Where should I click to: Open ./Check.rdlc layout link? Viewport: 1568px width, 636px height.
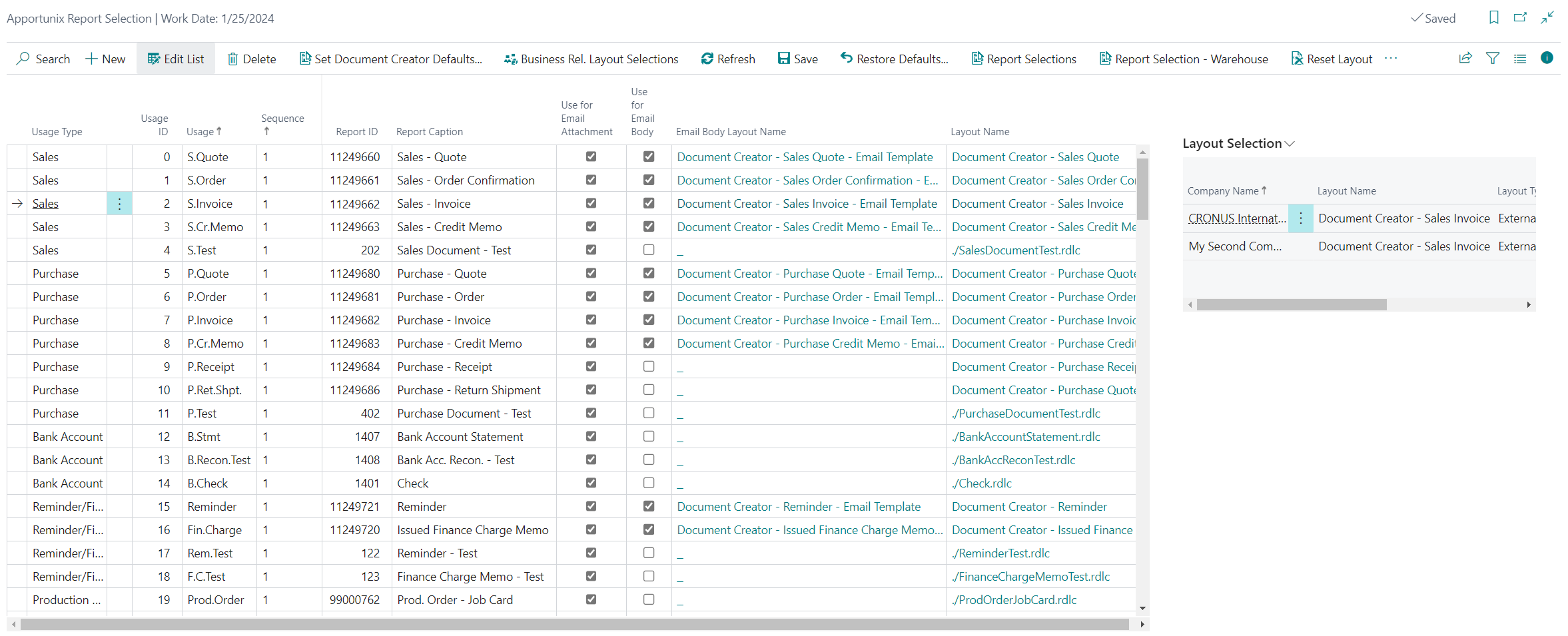pos(982,483)
